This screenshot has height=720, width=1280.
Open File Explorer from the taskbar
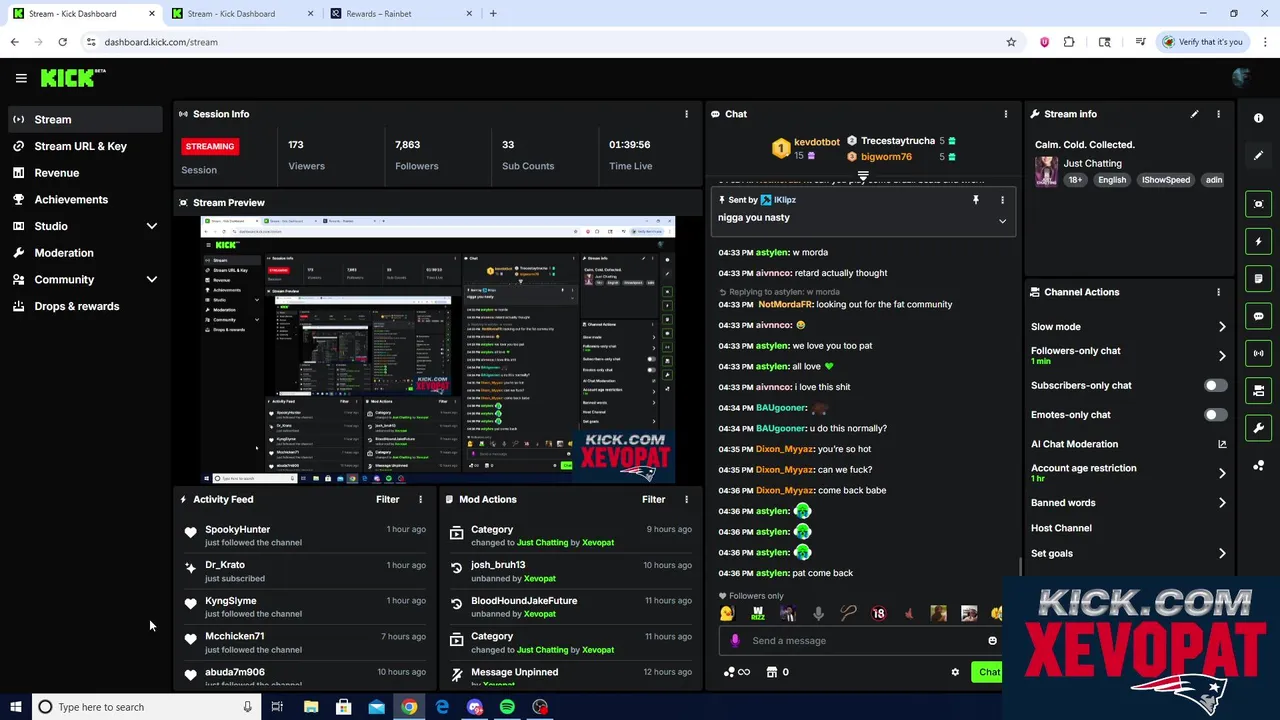pos(311,707)
